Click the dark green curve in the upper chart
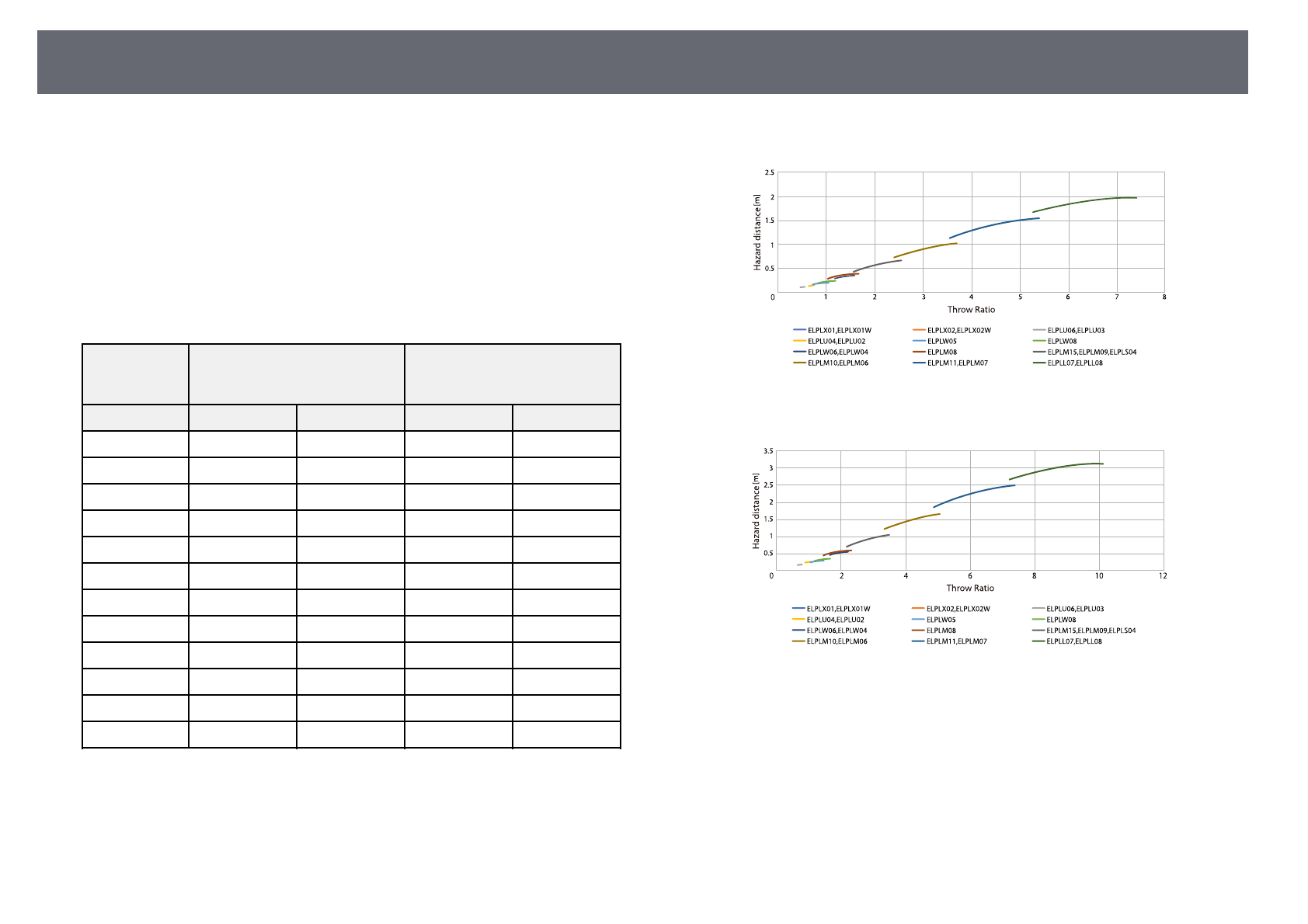Image resolution: width=1308 pixels, height=924 pixels. tap(1087, 200)
